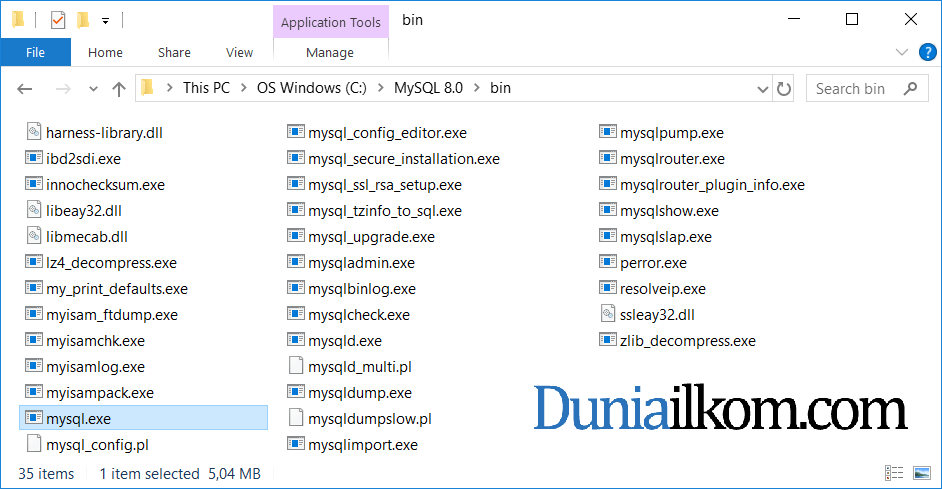Select the Application Tools contextual tab header

331,22
